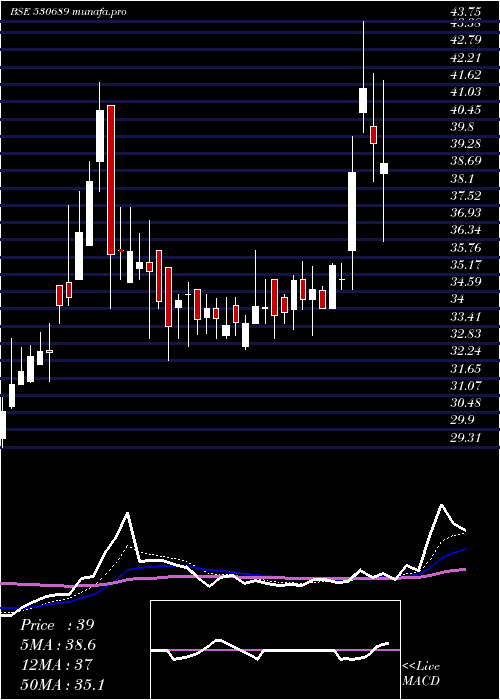Click the '50MA : 35.1' readout
Image resolution: width=500 pixels, height=700 pixels.
pyautogui.click(x=62, y=684)
